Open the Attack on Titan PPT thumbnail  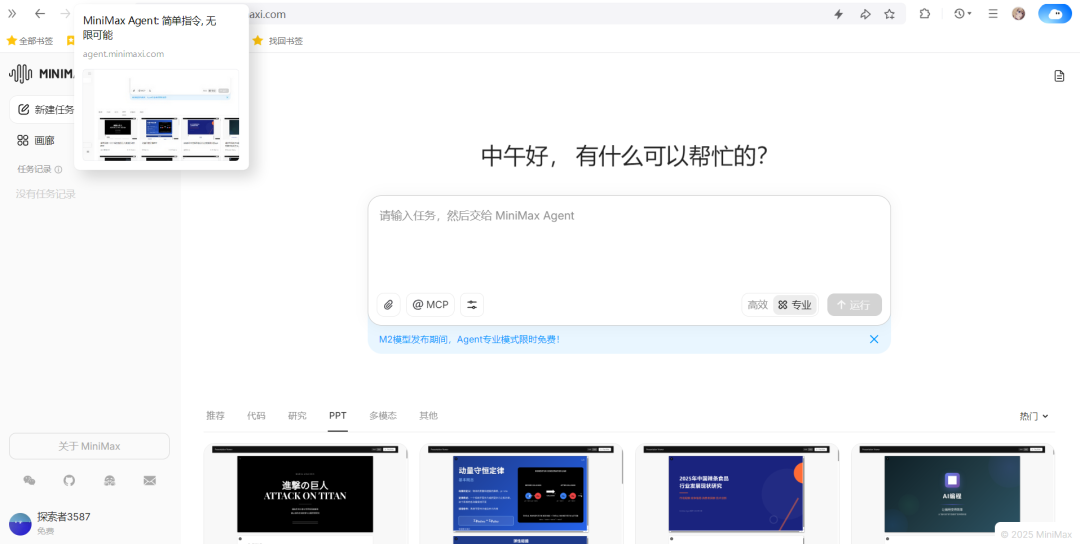(x=305, y=493)
